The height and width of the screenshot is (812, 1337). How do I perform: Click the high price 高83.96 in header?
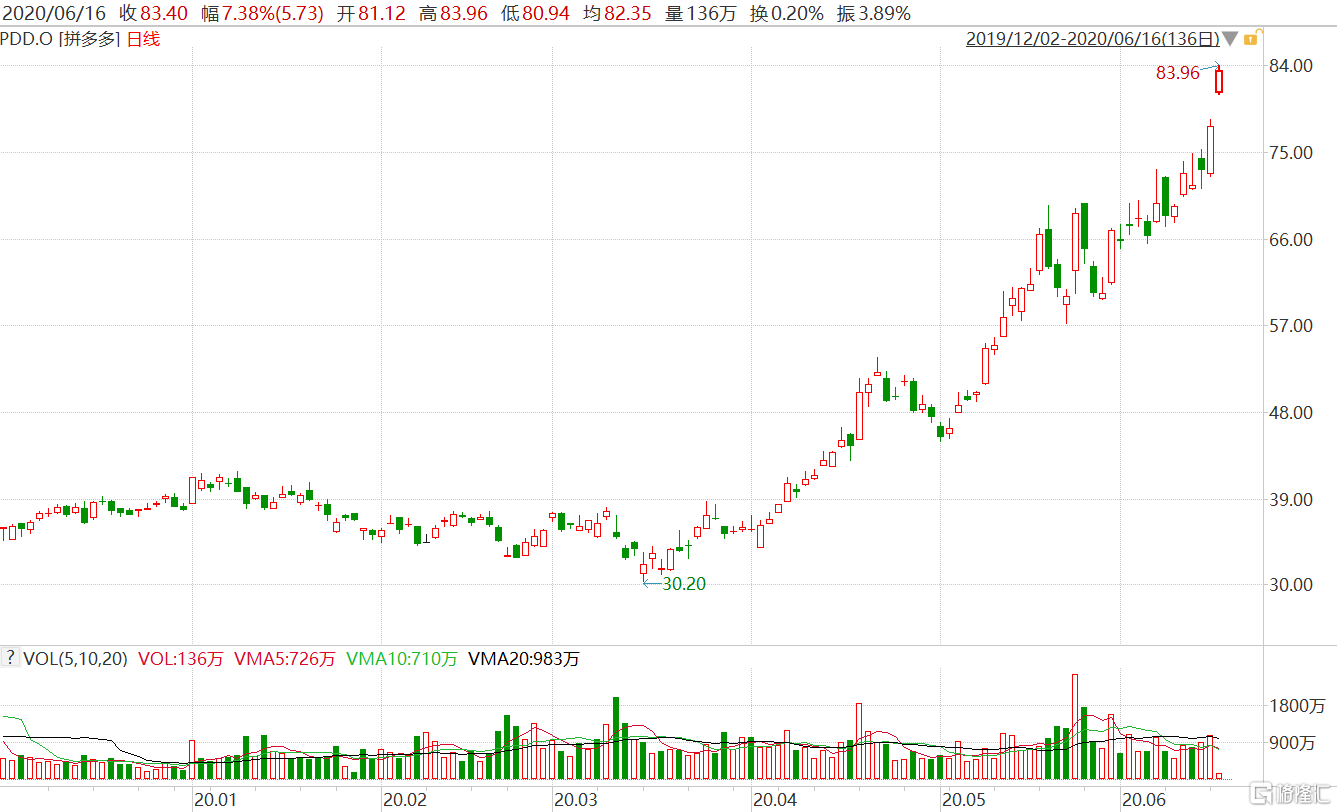[x=454, y=13]
